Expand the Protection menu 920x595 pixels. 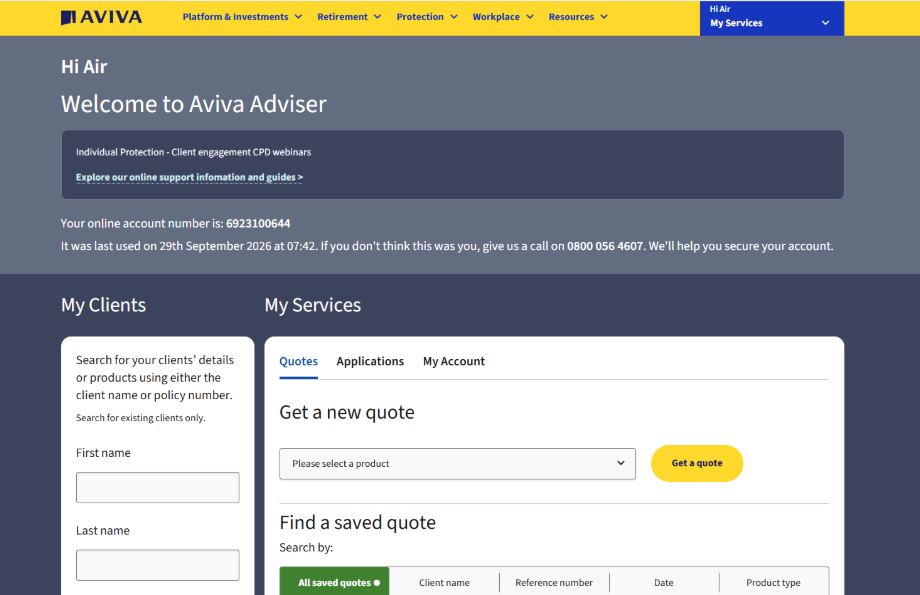point(427,17)
